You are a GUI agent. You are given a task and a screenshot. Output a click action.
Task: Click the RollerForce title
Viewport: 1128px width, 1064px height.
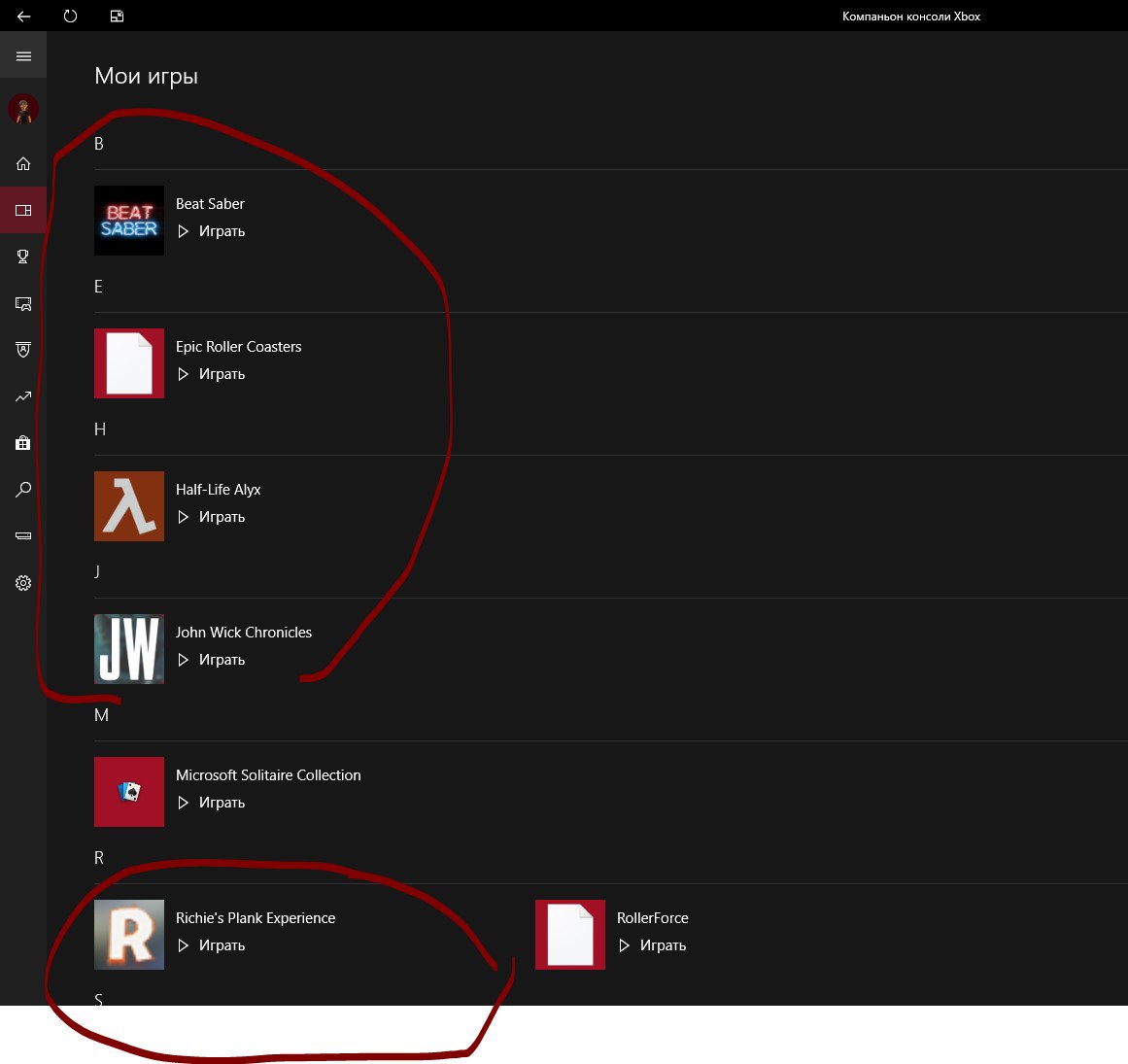(653, 918)
